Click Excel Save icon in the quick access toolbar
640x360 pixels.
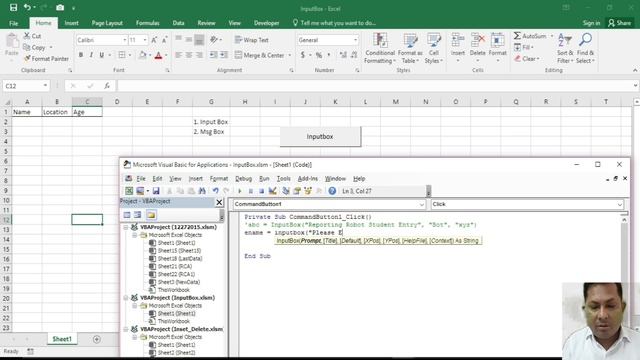pos(13,8)
